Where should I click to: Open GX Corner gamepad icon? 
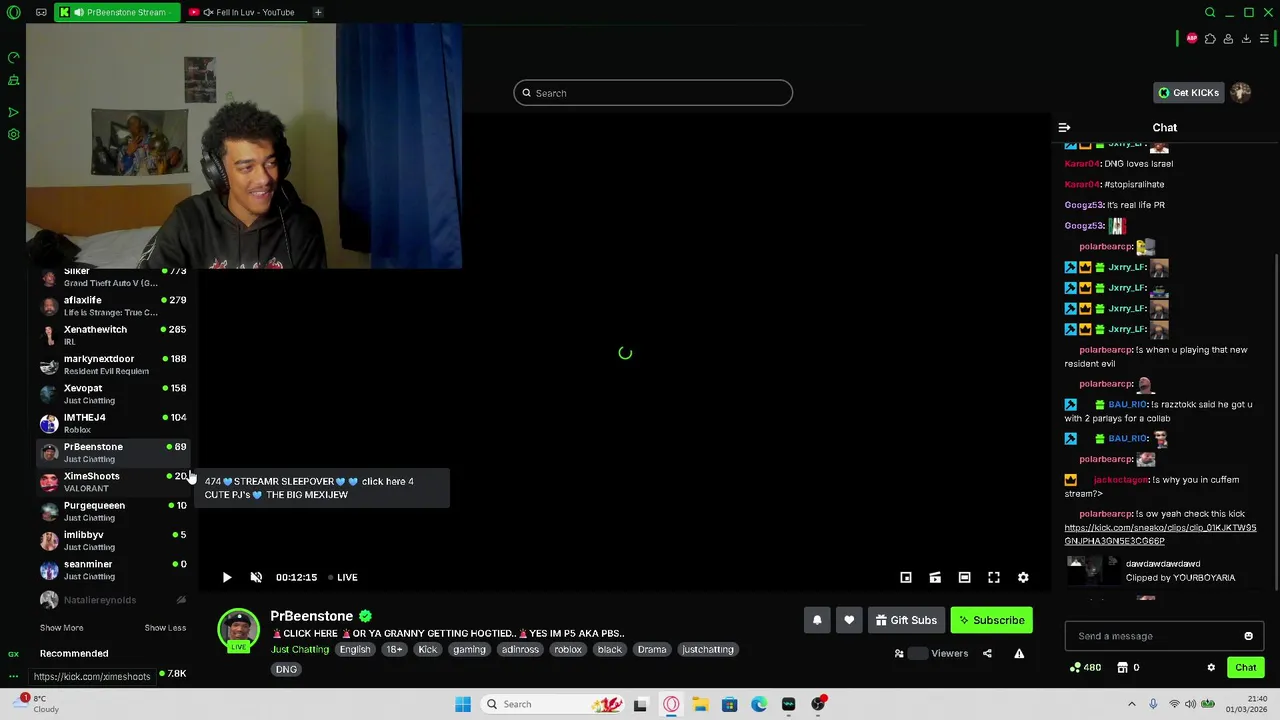pyautogui.click(x=41, y=12)
